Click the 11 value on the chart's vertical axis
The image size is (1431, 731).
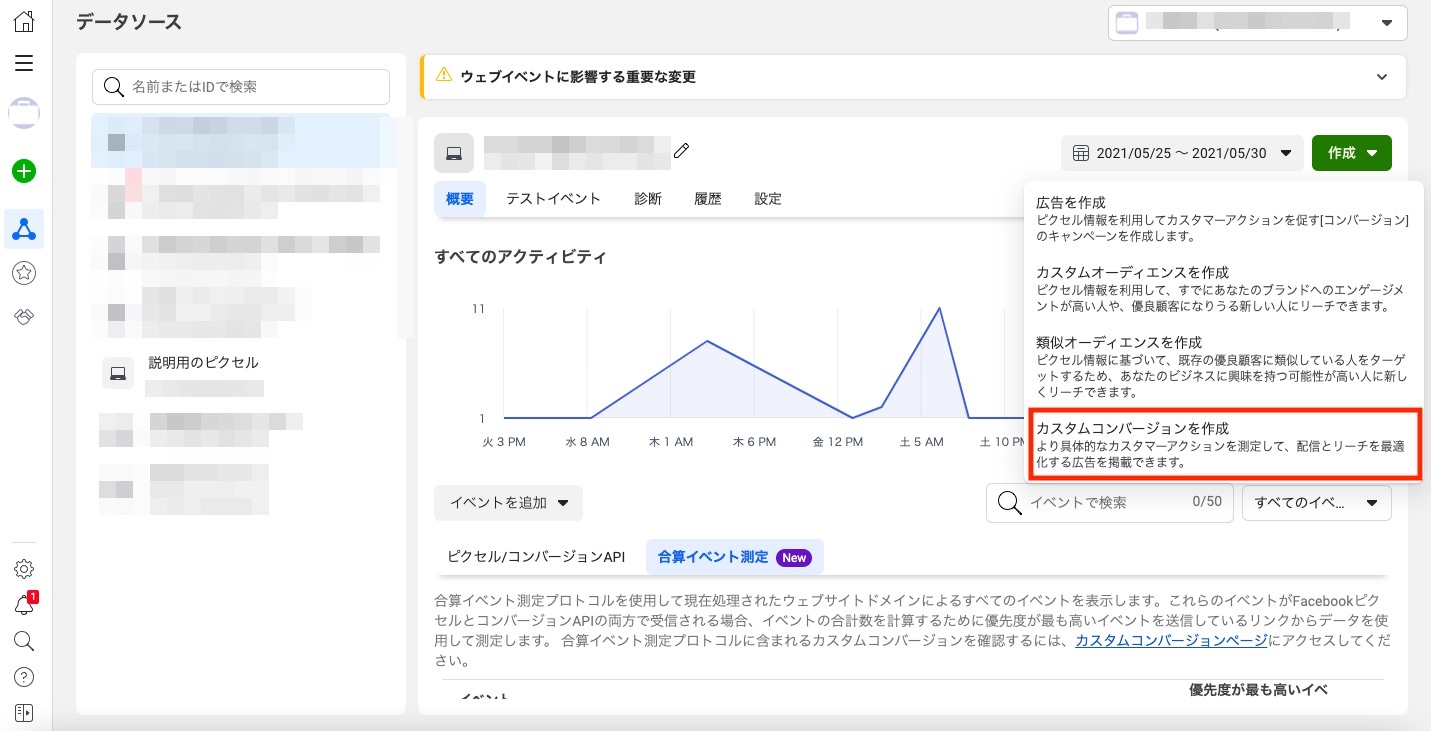point(478,309)
